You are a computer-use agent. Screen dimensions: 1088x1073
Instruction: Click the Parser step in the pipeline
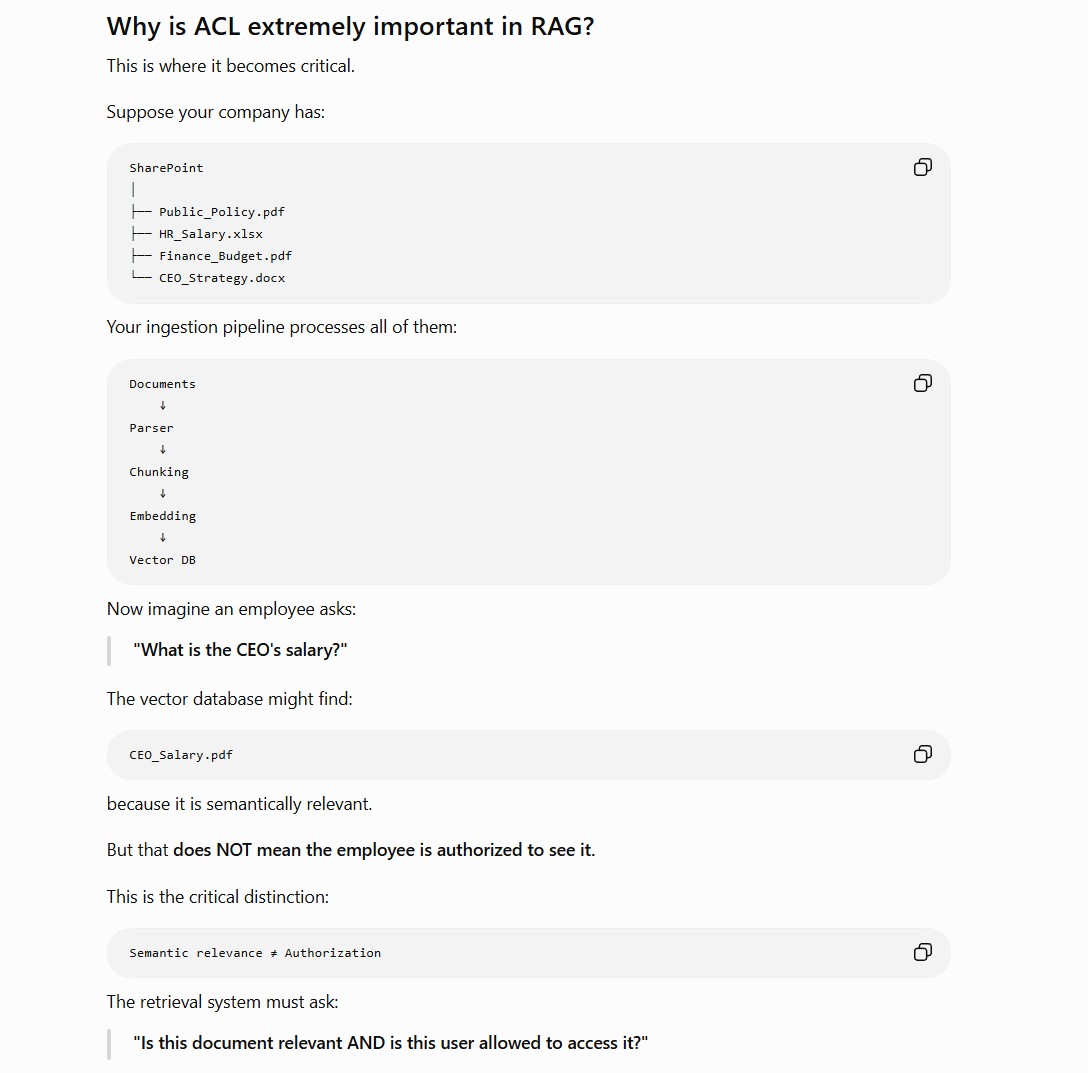[151, 428]
